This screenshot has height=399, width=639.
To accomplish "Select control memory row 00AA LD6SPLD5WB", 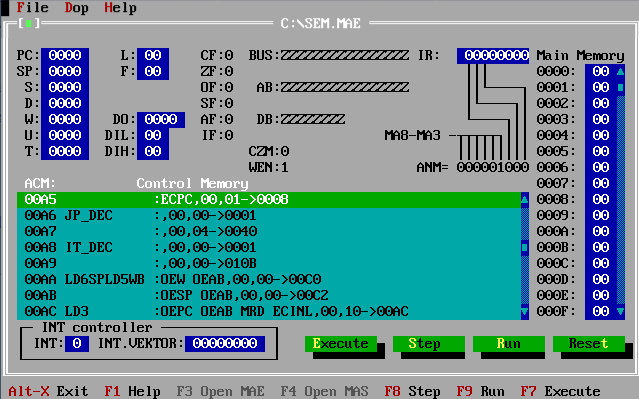I will click(x=269, y=279).
